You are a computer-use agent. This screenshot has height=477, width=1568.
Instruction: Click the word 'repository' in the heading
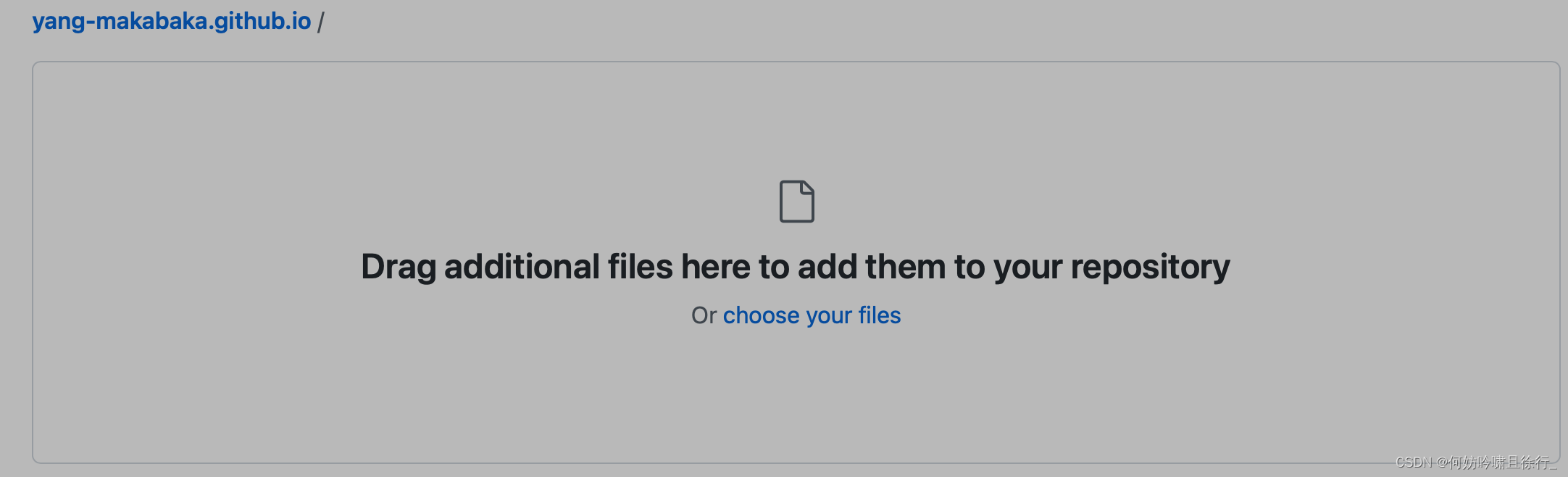[1150, 266]
